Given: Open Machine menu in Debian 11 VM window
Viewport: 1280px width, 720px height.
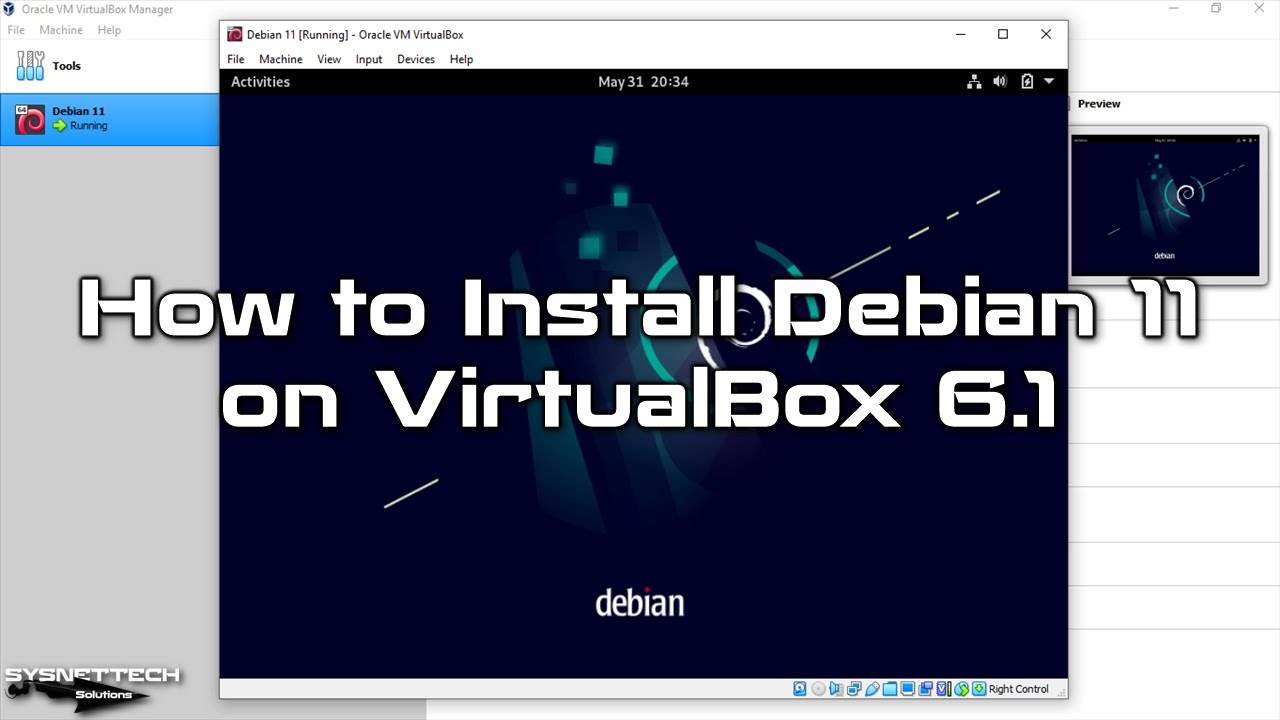Looking at the screenshot, I should coord(281,59).
